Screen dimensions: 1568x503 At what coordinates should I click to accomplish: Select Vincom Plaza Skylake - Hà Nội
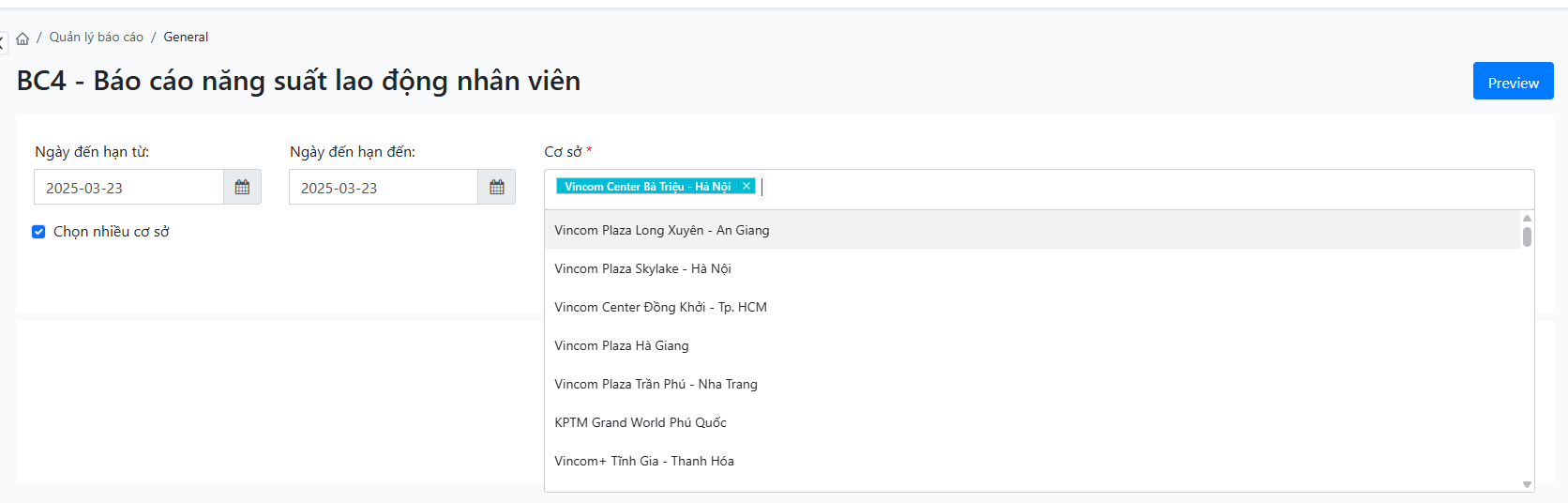click(642, 268)
